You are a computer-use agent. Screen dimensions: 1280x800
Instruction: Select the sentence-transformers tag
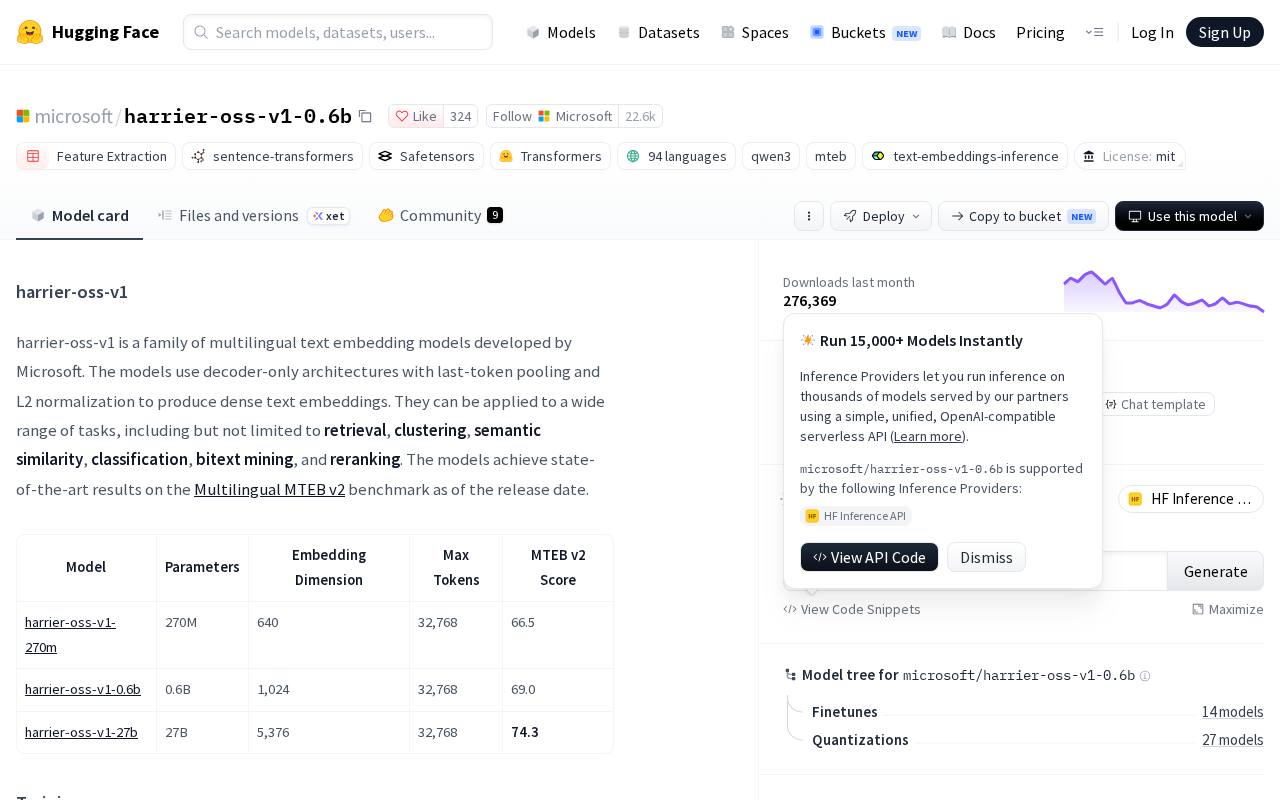tap(272, 156)
